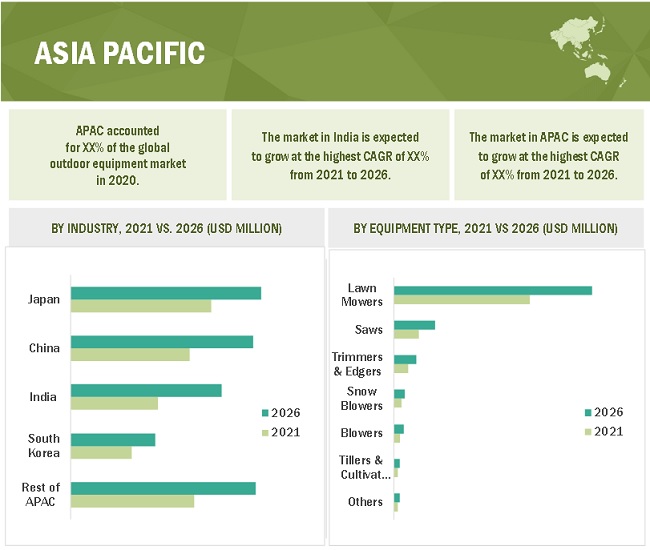
Task: Click the 2021 legend swatch in equipment chart
Action: click(588, 432)
